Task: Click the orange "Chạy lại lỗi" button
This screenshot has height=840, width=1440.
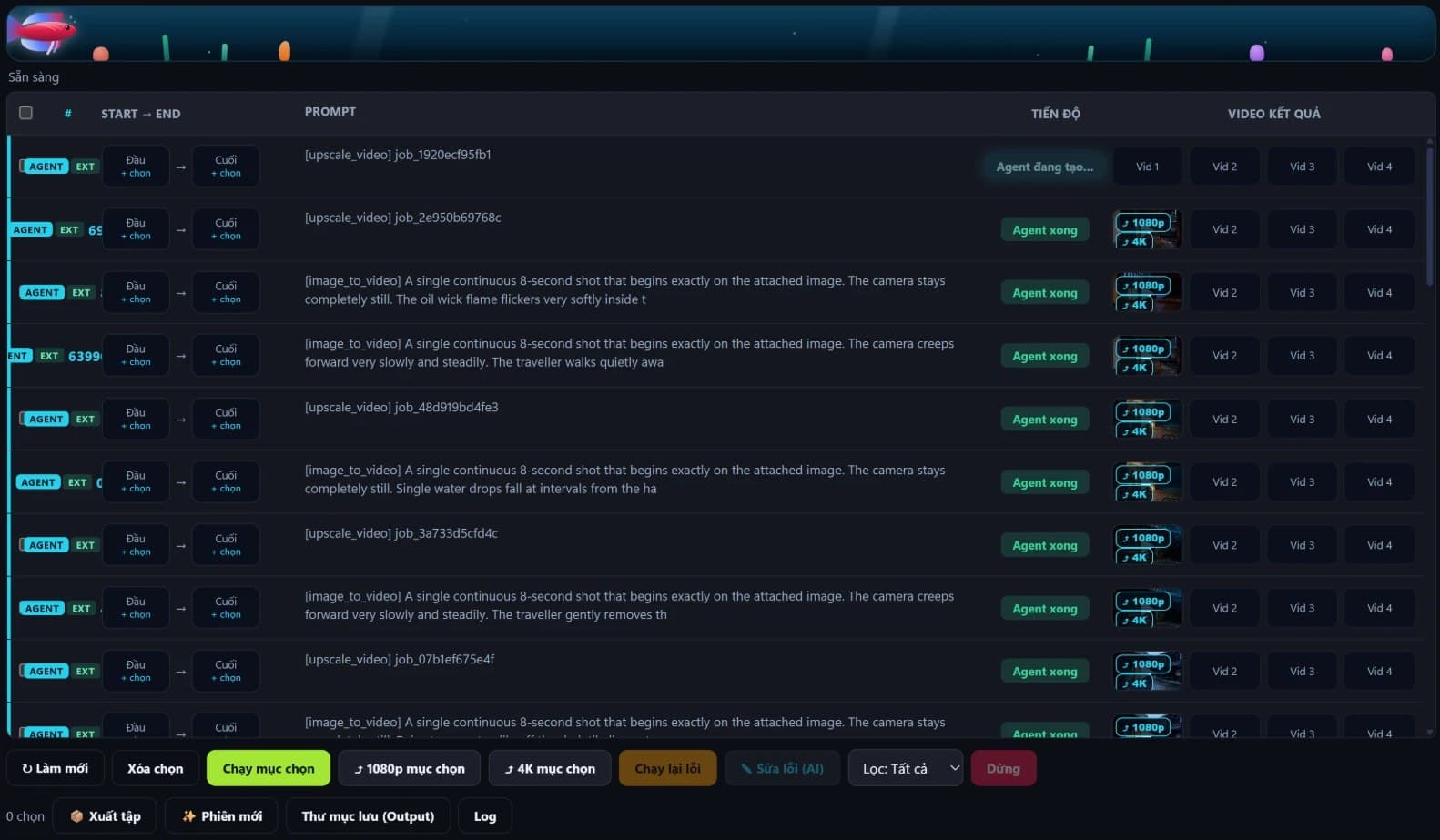Action: point(667,768)
